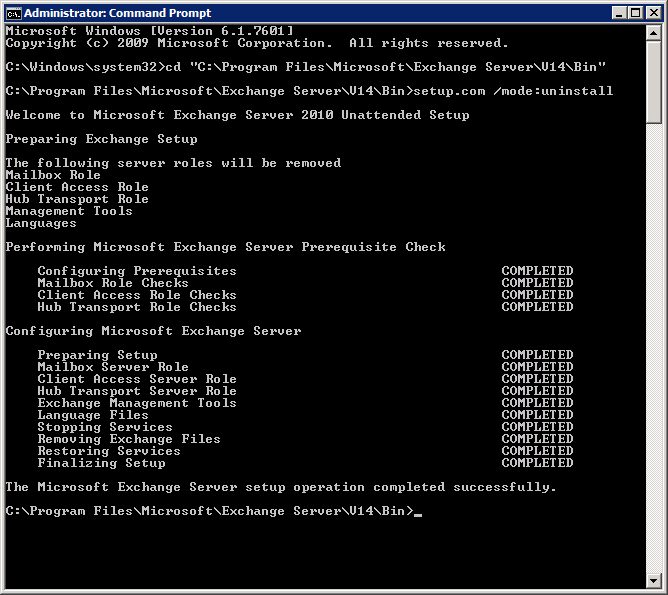Click the 'Client Access Role Checks' step text

[x=137, y=295]
